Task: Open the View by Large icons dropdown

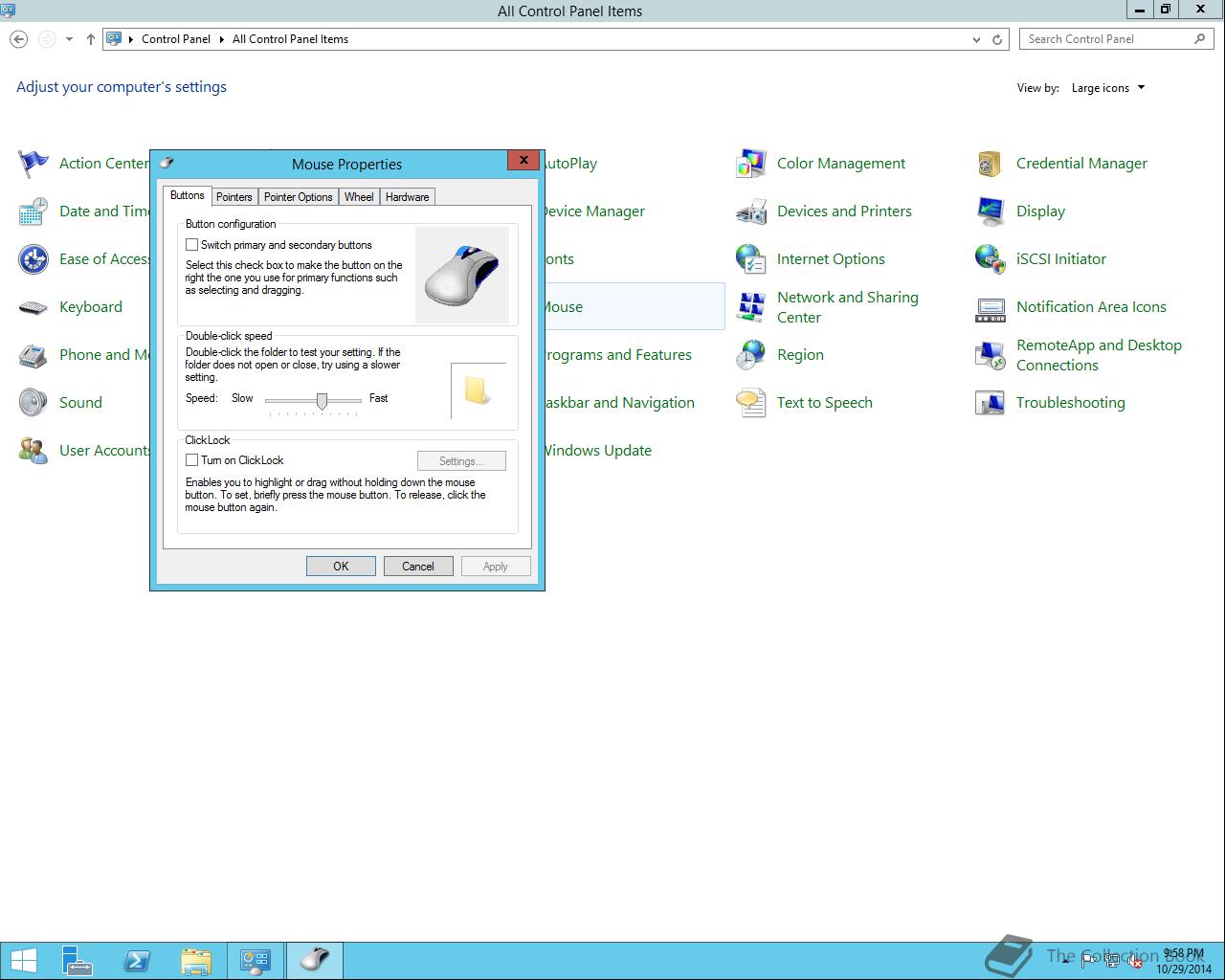Action: [x=1108, y=88]
